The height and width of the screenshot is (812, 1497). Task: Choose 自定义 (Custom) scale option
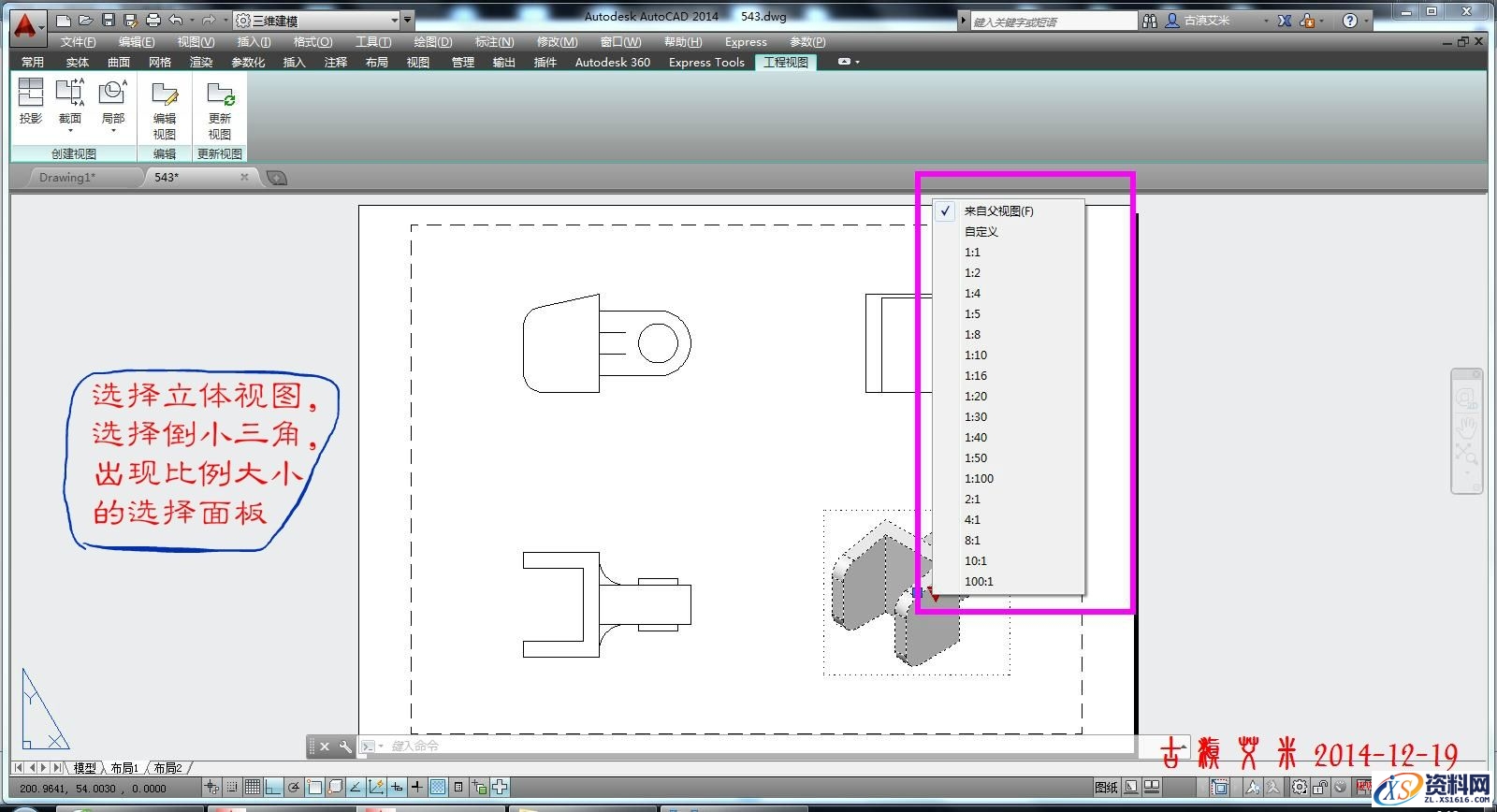981,232
